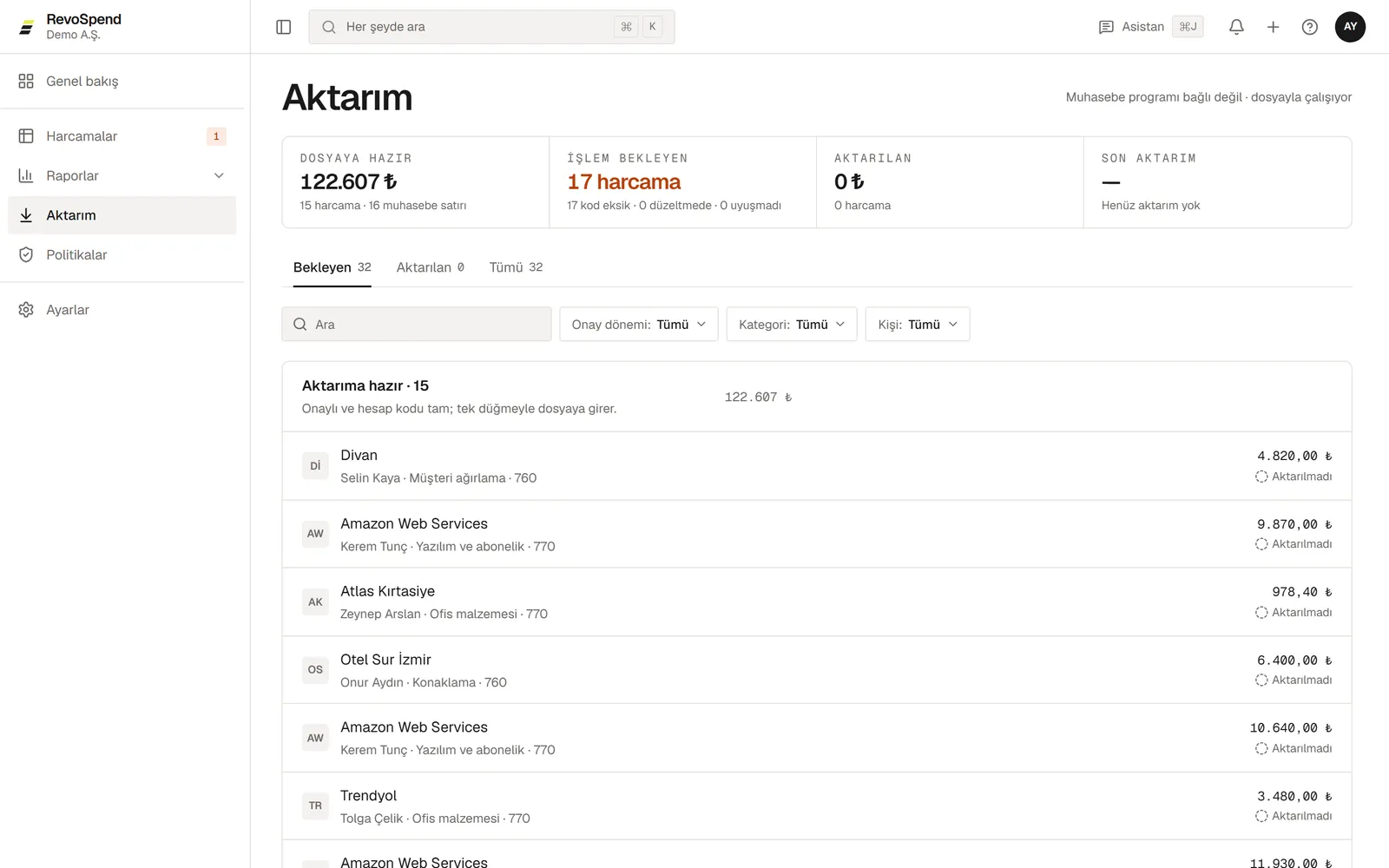Select the 9.870,00 ₺ Amazon Web Services row
This screenshot has width=1389, height=868.
click(817, 534)
